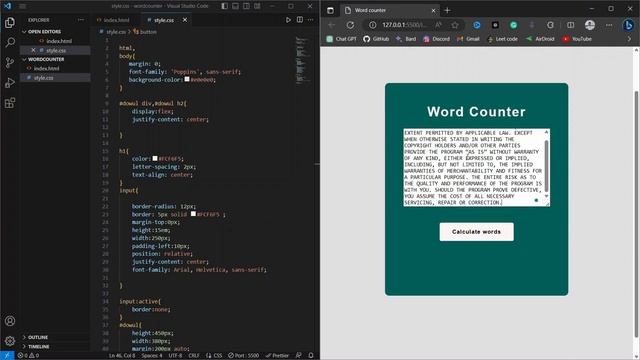Image resolution: width=640 pixels, height=360 pixels.
Task: Open the VS Code hamburger application menu
Action: click(x=23, y=6)
